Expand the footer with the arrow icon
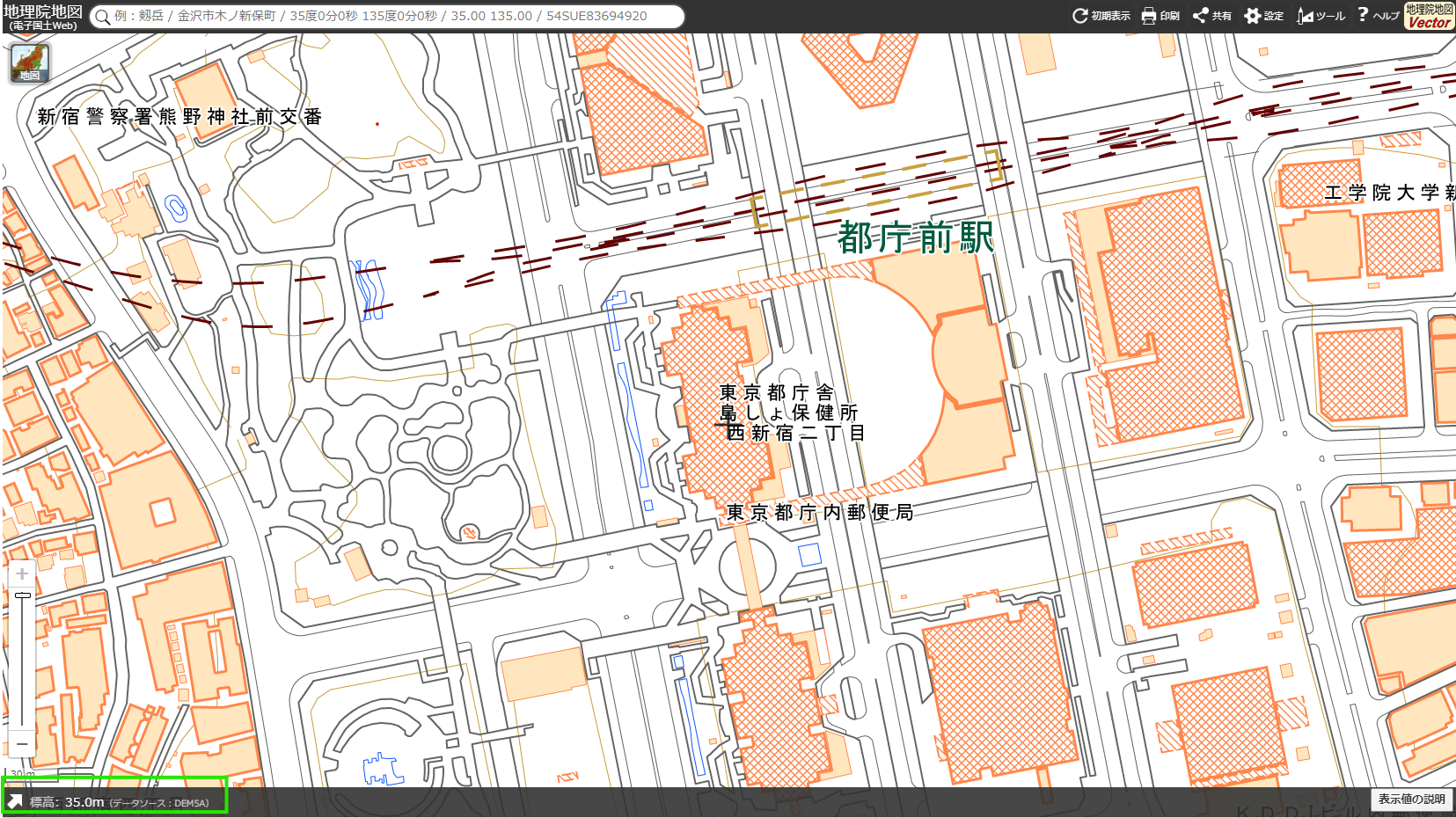 click(x=15, y=801)
